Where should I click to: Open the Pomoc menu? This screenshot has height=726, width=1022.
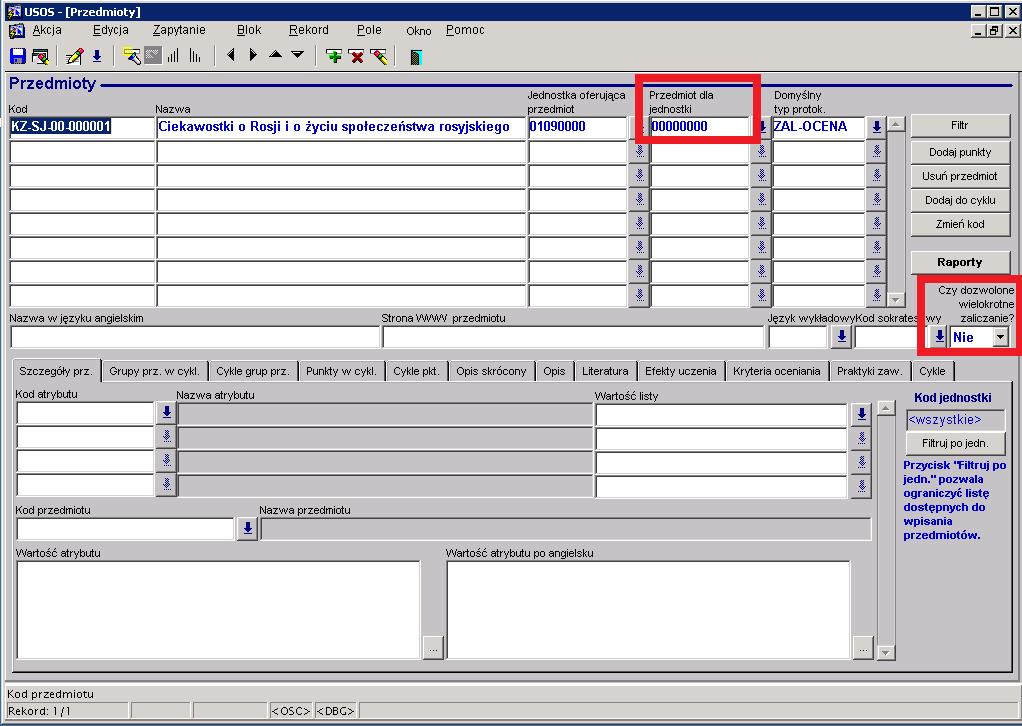coord(465,30)
